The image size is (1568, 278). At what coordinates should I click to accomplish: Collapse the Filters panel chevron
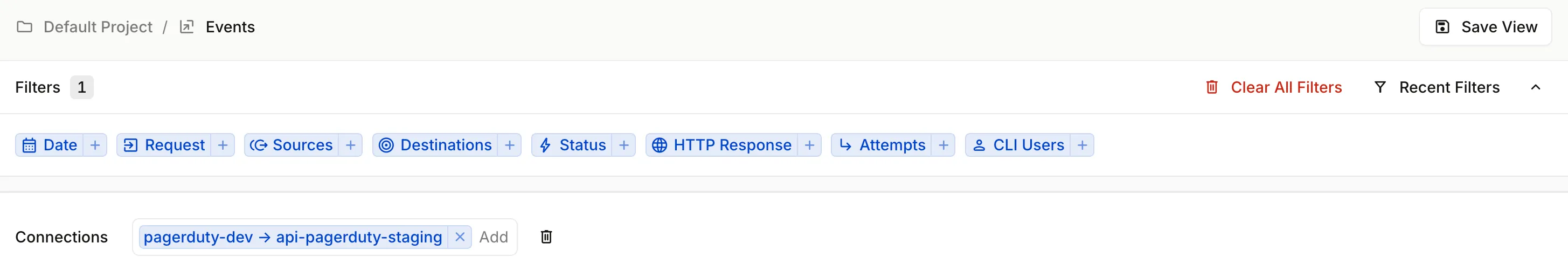(1536, 87)
